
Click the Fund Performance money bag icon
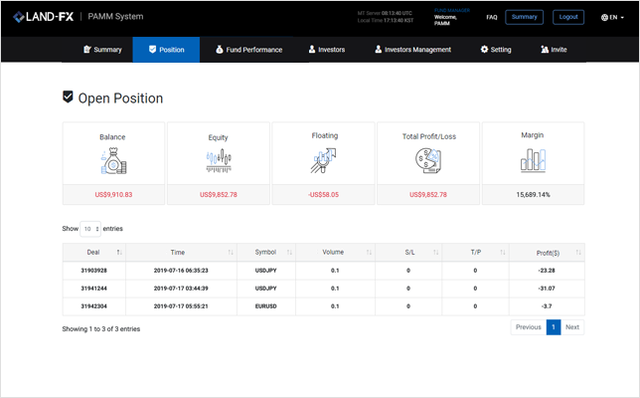[x=219, y=49]
